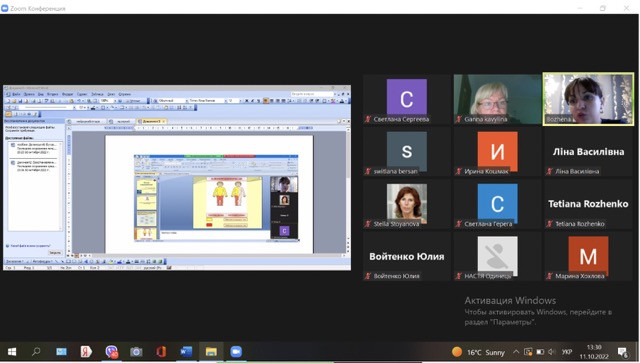Viewport: 640px width, 363px height.
Task: Click the muted microphone icon on Ganna kavylina's tile
Action: click(458, 119)
